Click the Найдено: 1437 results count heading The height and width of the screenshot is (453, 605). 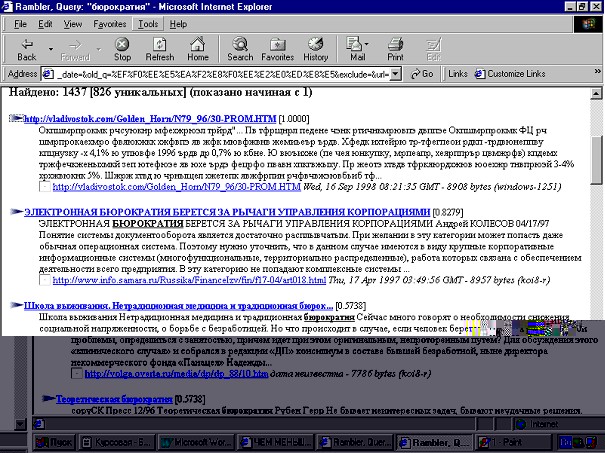coord(161,93)
